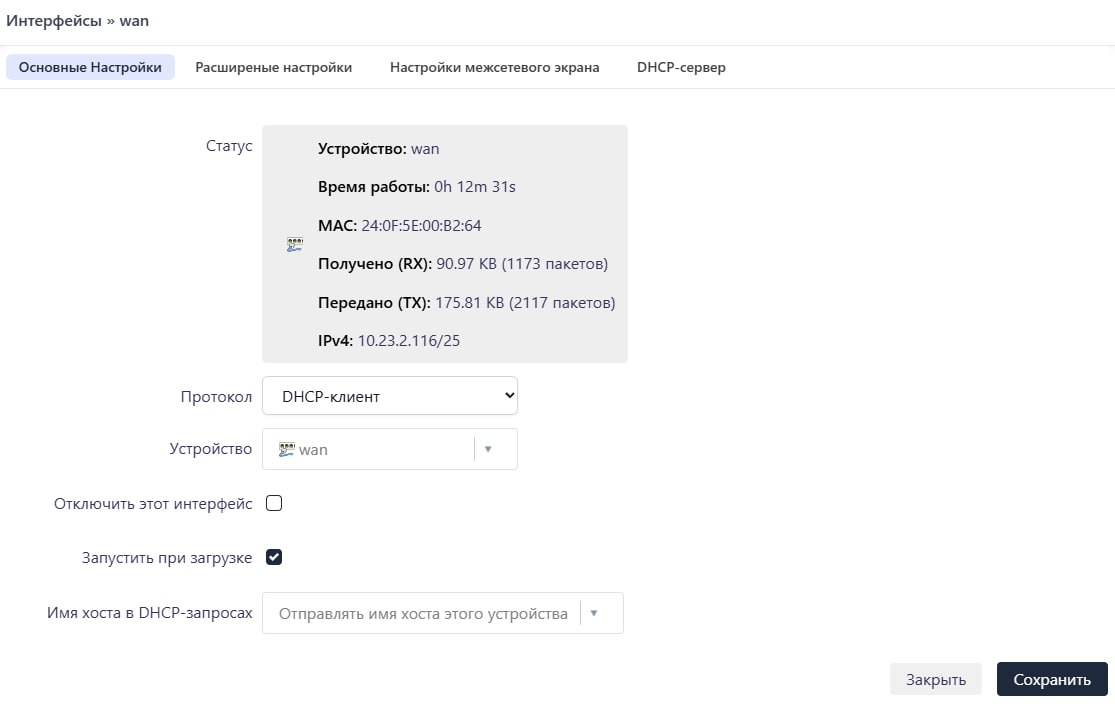Screen dimensions: 1115x708
Task: Click the Протокол field label
Action: (216, 397)
